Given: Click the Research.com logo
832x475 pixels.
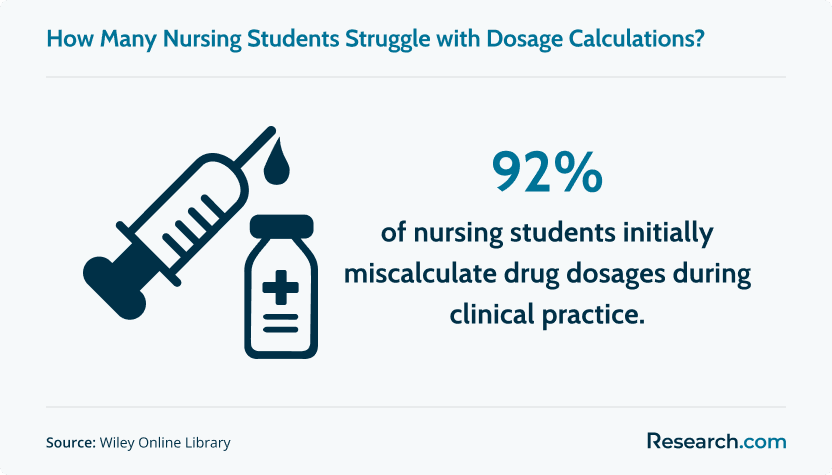Looking at the screenshot, I should (716, 441).
